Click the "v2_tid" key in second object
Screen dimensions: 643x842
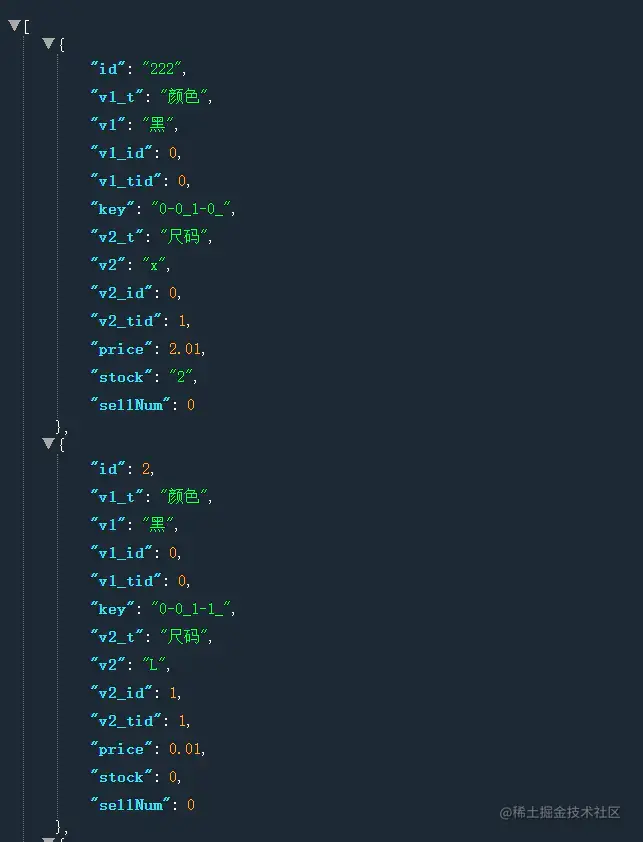pos(125,720)
